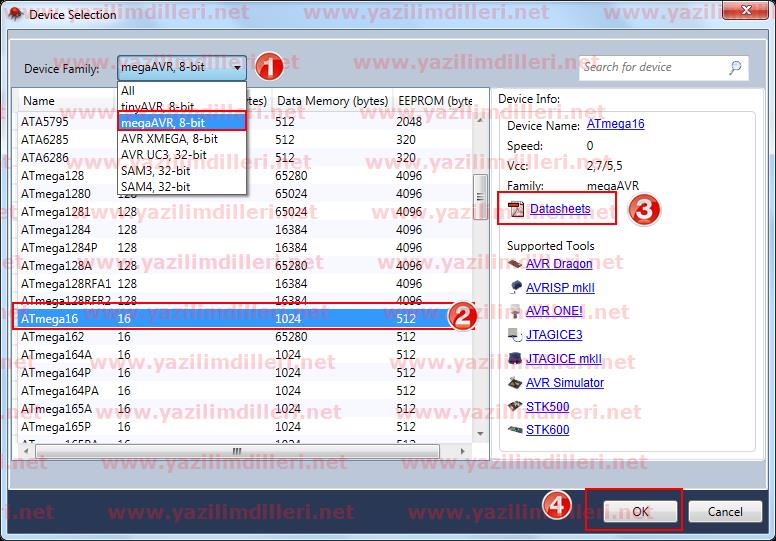Click the AVR ONE! tool icon
The width and height of the screenshot is (776, 541).
pos(514,311)
